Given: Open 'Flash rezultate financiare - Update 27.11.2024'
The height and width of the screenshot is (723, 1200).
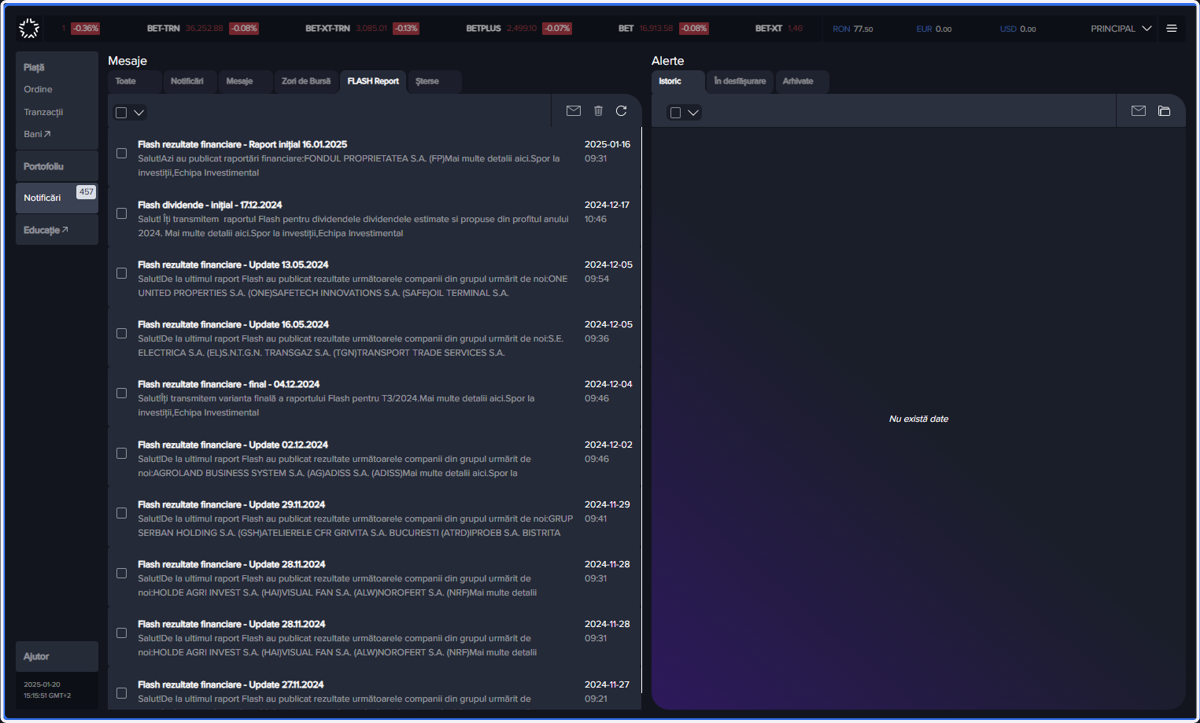Looking at the screenshot, I should 374,692.
